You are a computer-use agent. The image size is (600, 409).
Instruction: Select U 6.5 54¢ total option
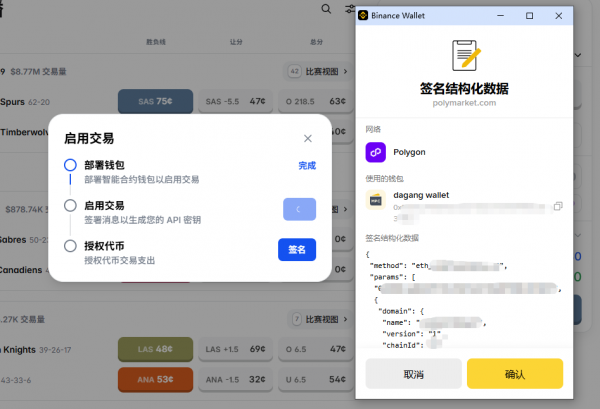tap(316, 380)
